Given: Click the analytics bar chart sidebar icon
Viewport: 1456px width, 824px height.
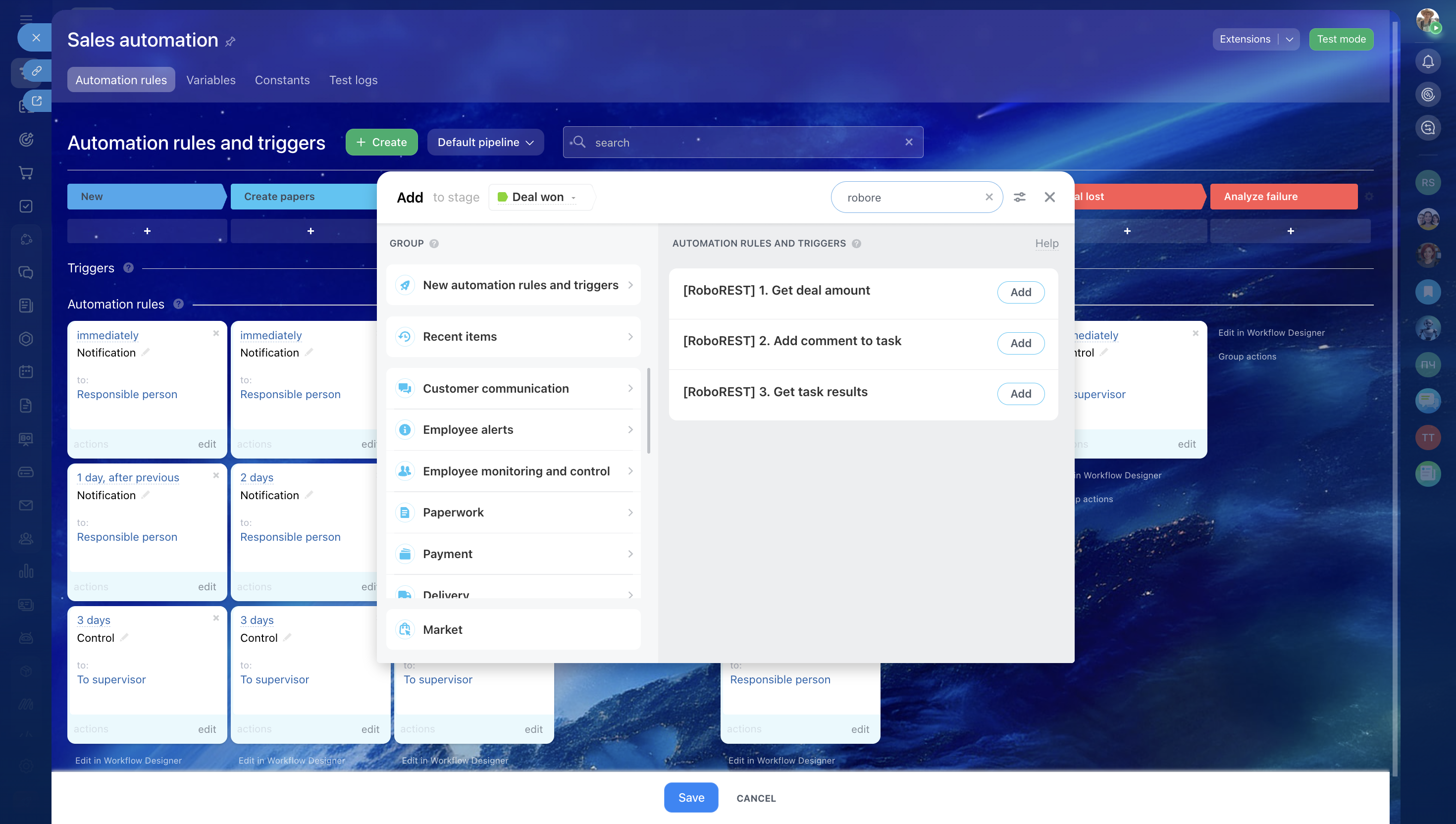Looking at the screenshot, I should pyautogui.click(x=26, y=571).
